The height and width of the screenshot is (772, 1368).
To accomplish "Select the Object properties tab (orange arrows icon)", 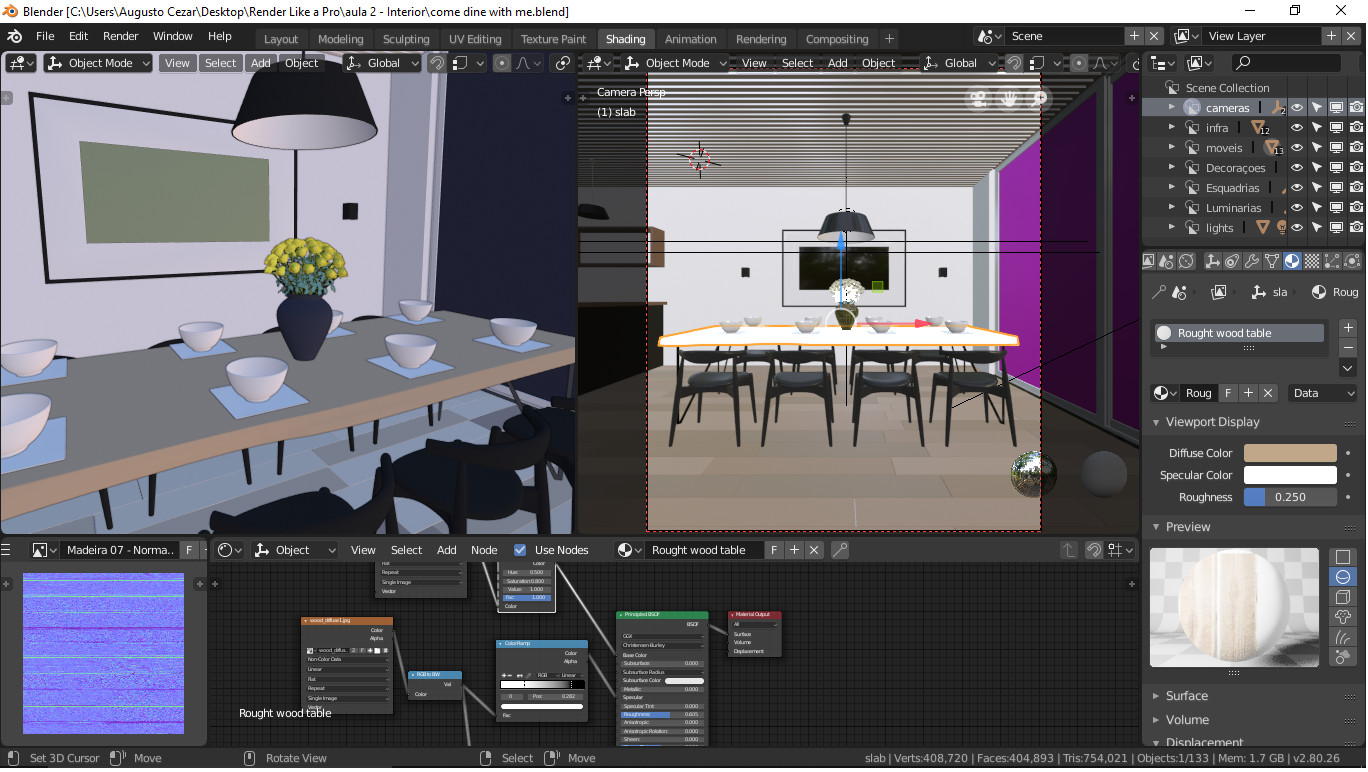I will pos(1213,262).
